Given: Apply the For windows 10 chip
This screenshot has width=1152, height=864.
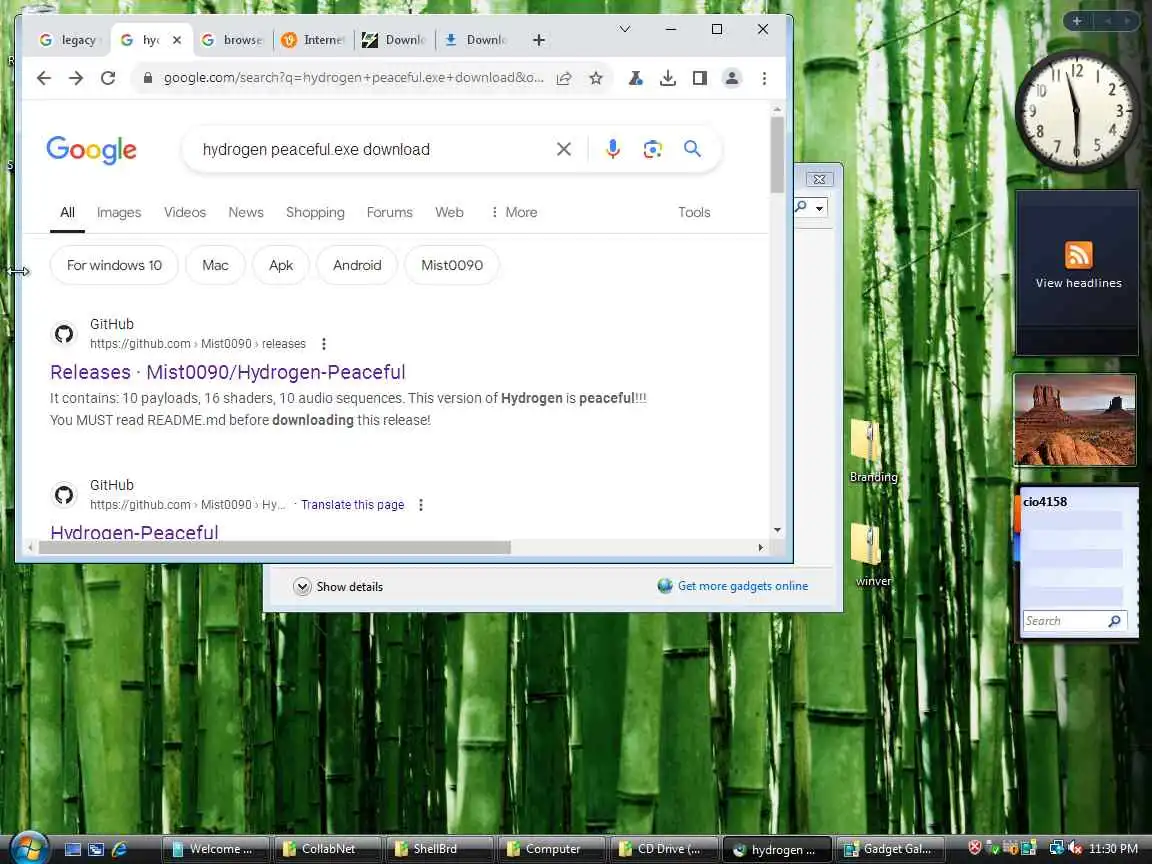Looking at the screenshot, I should click(114, 265).
